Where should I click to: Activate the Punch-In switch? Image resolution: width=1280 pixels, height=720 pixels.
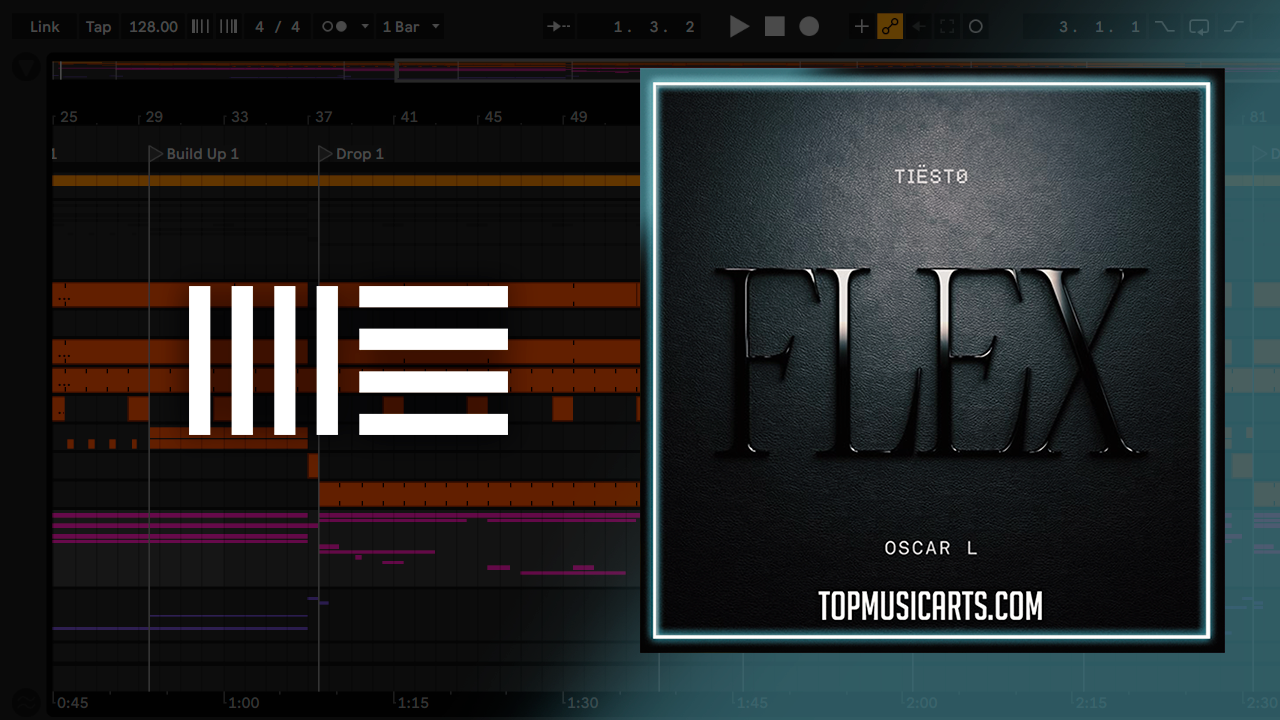(x=1164, y=27)
